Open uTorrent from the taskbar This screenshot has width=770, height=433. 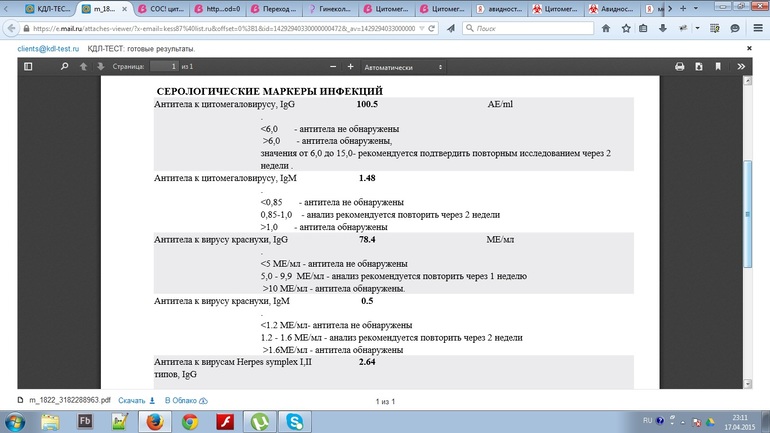point(260,422)
